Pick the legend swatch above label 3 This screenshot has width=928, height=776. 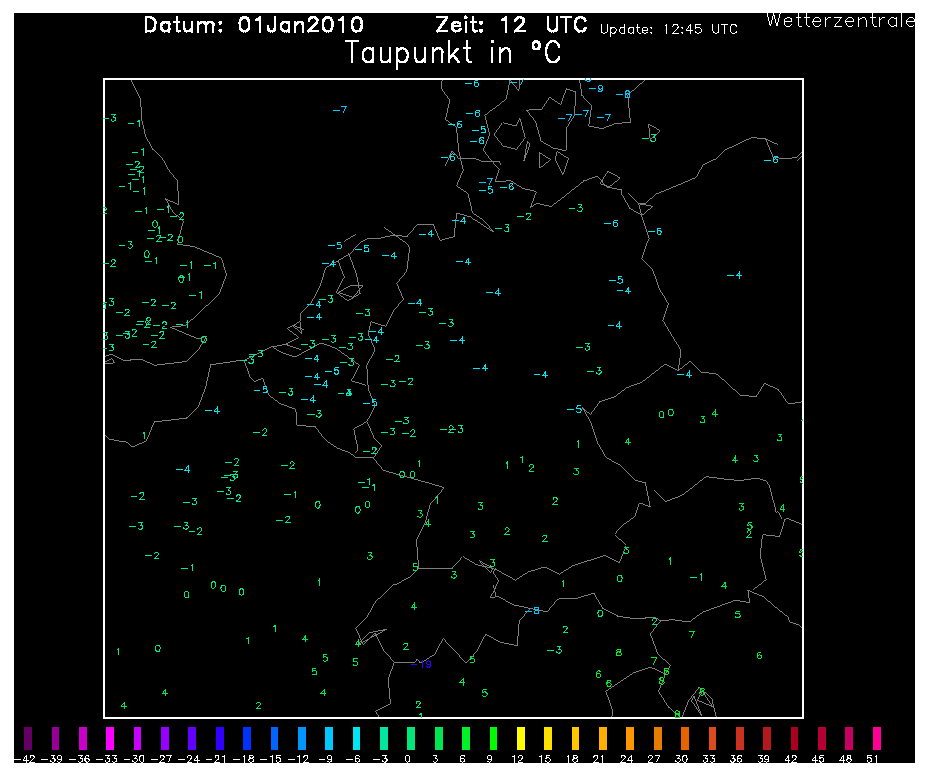439,738
